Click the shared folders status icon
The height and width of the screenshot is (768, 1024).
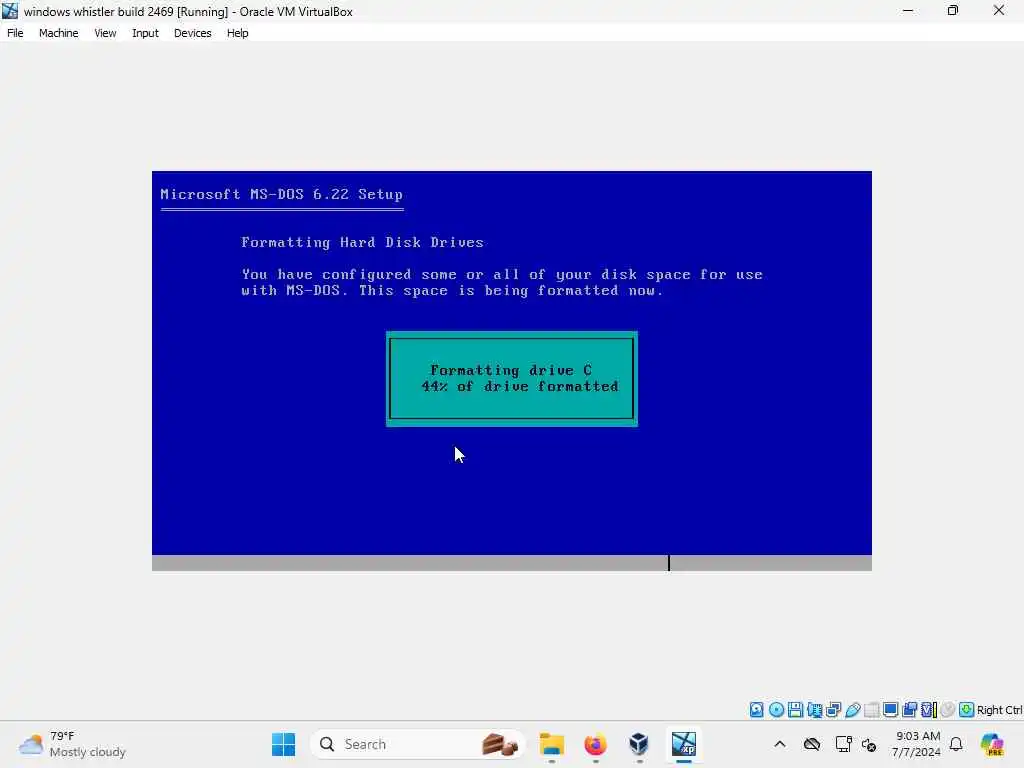click(x=871, y=710)
